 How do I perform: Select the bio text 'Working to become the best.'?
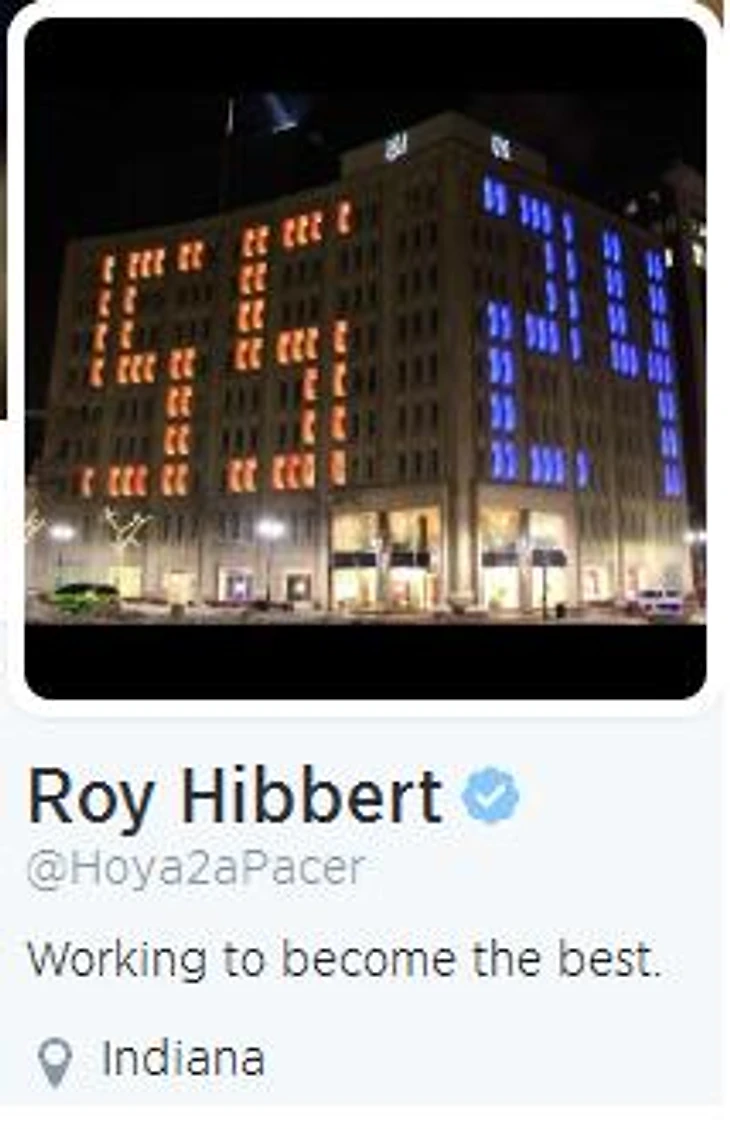click(344, 959)
